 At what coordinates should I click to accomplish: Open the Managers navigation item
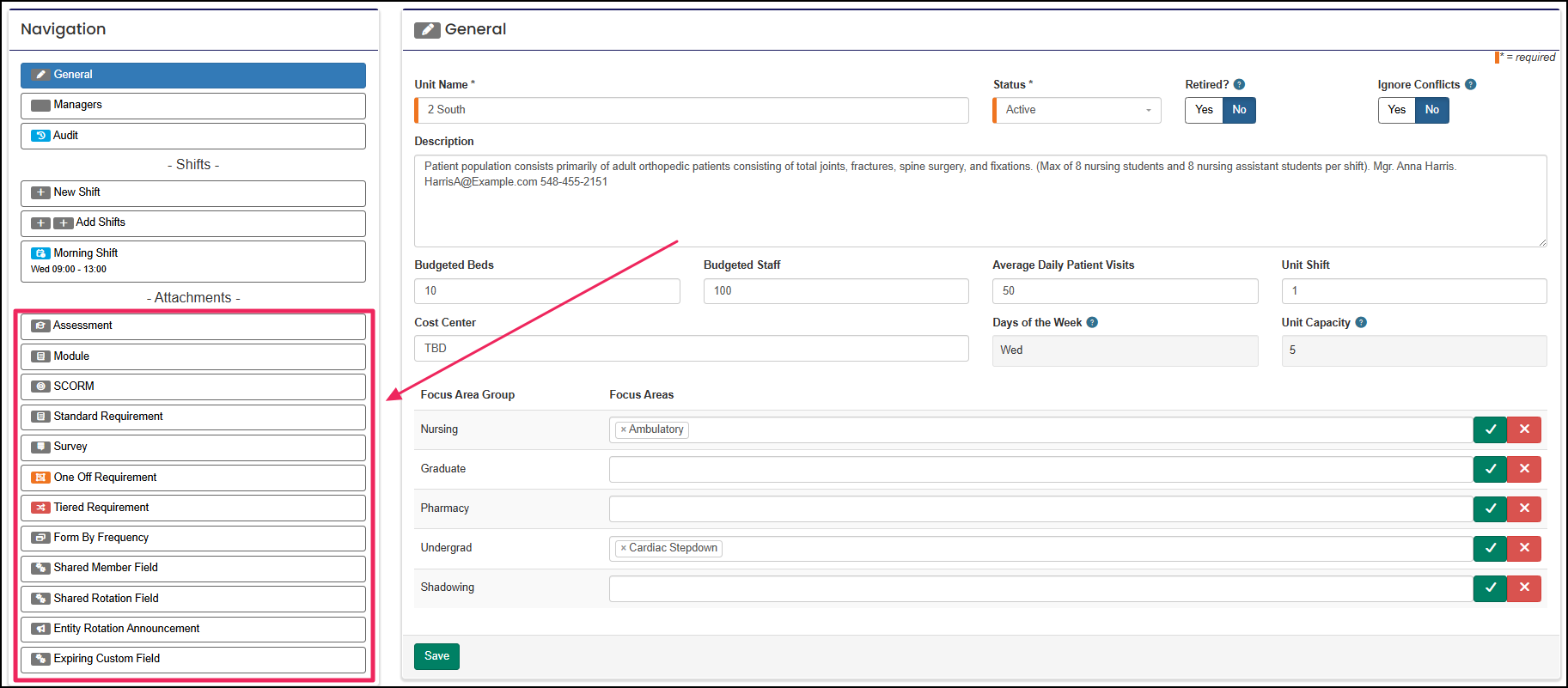click(193, 105)
